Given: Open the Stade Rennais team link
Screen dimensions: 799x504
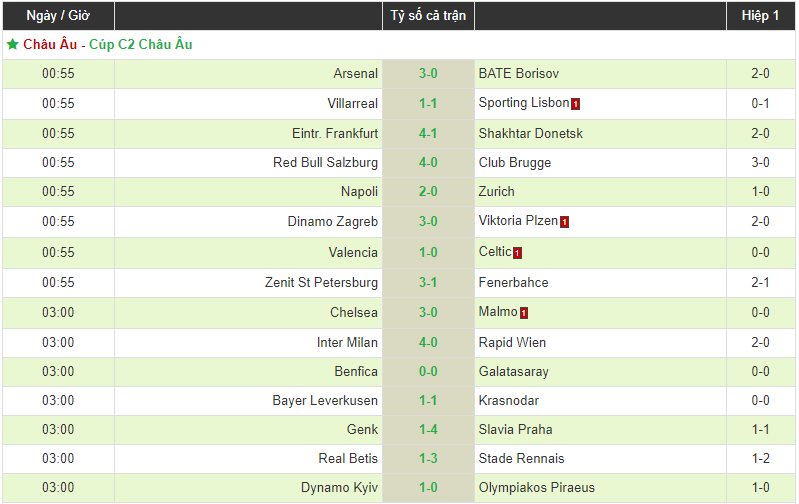Looking at the screenshot, I should click(521, 459).
